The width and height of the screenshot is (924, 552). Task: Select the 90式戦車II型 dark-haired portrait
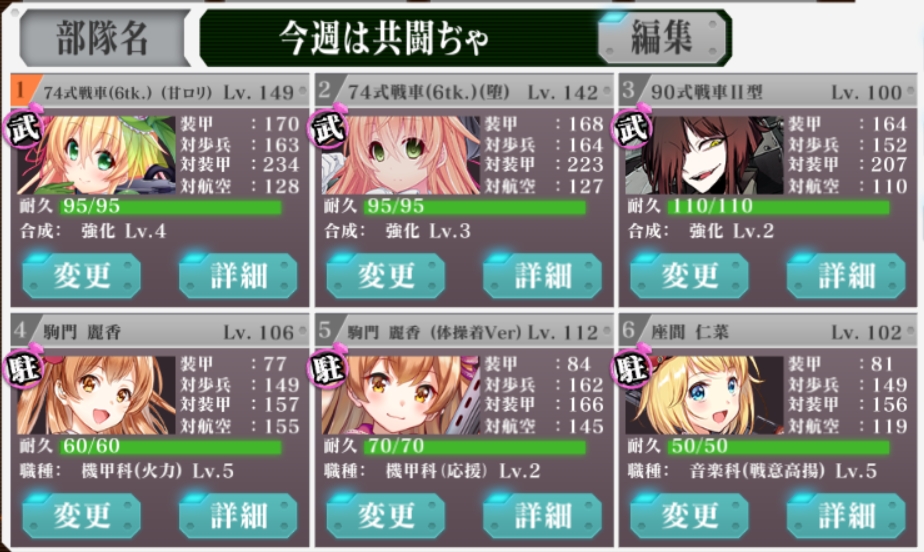point(705,155)
